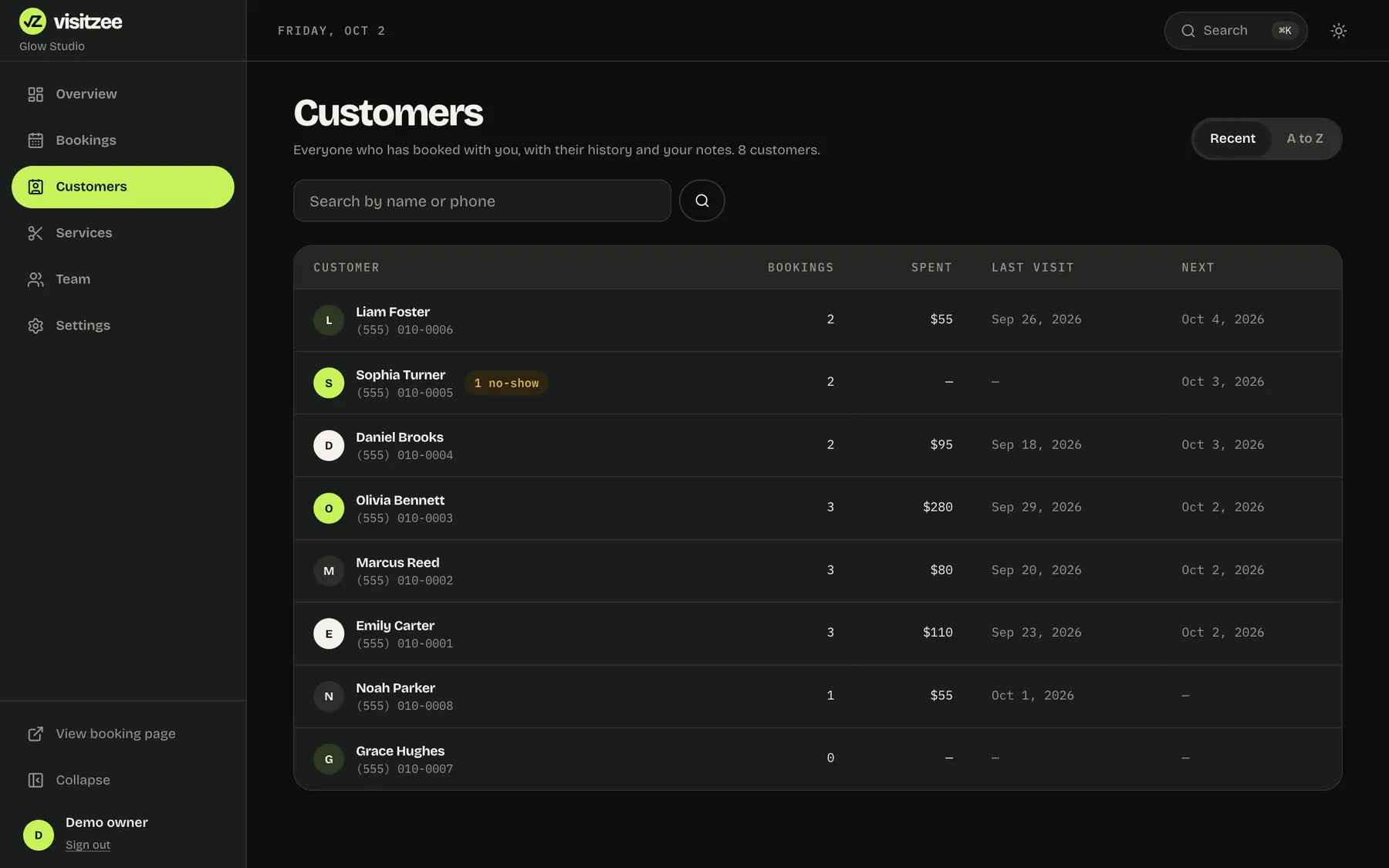1389x868 pixels.
Task: Click phone number (555) 010-0001
Action: pos(404,643)
